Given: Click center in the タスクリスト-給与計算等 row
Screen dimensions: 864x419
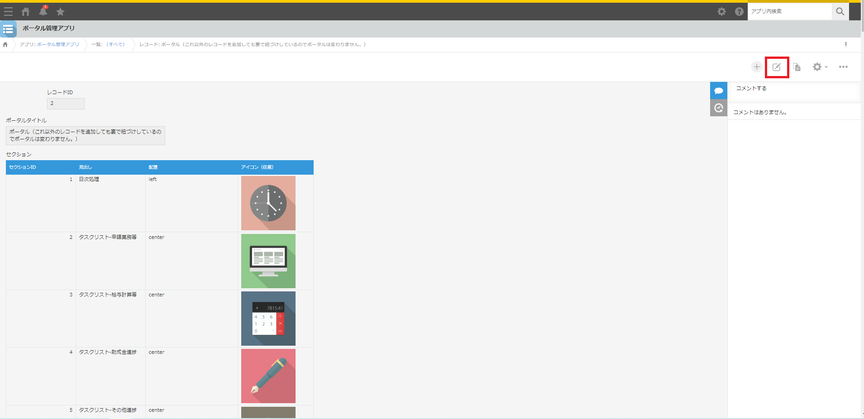Looking at the screenshot, I should (x=192, y=319).
